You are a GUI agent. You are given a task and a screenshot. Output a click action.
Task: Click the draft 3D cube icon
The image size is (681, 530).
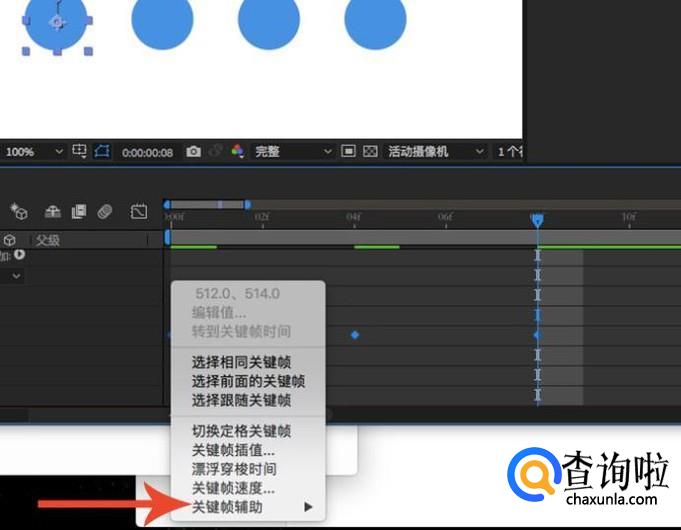tap(18, 211)
